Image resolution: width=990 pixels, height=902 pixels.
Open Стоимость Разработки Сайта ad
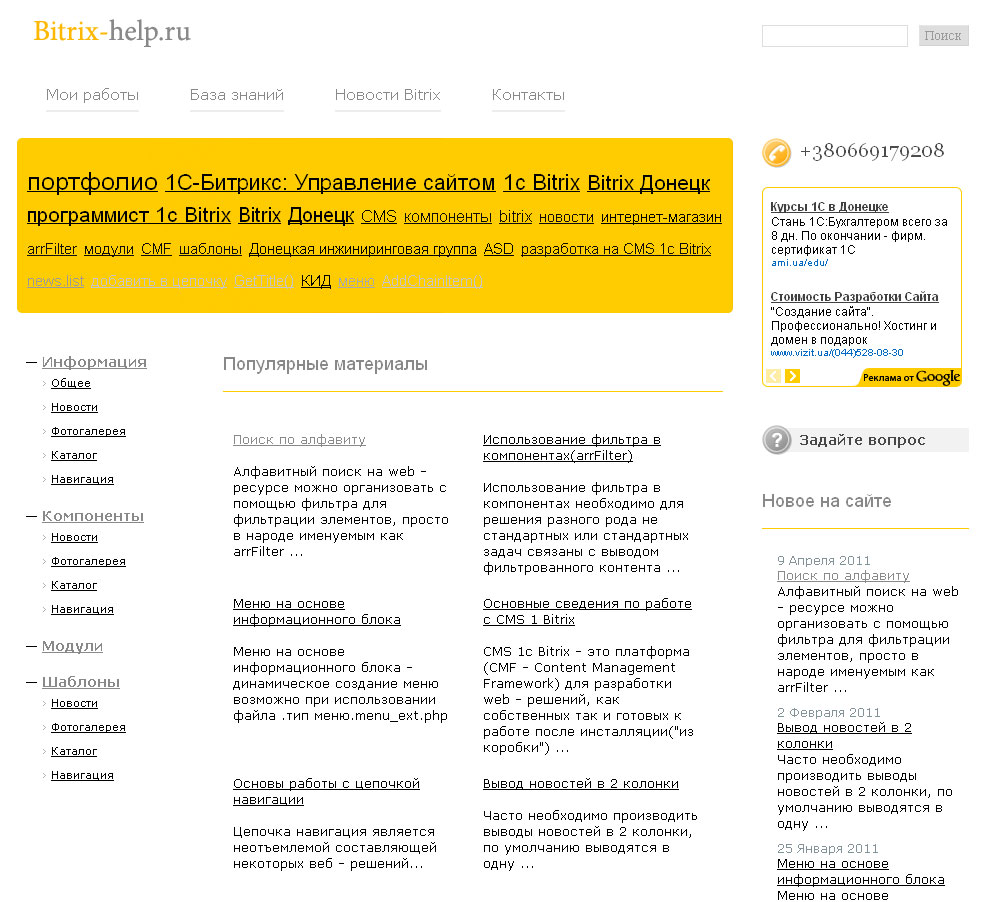click(x=854, y=297)
